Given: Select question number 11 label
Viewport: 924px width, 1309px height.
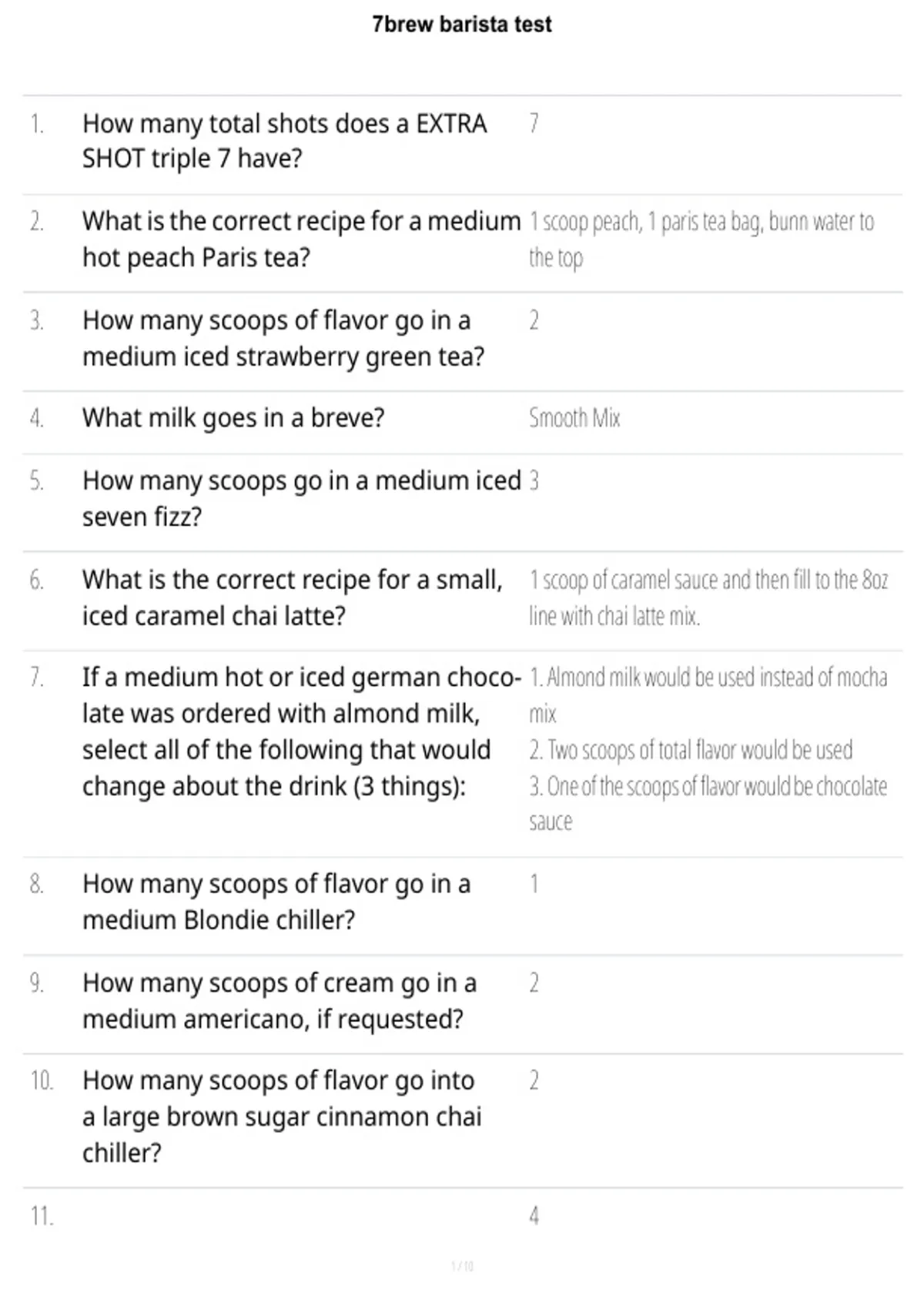Looking at the screenshot, I should [42, 1216].
